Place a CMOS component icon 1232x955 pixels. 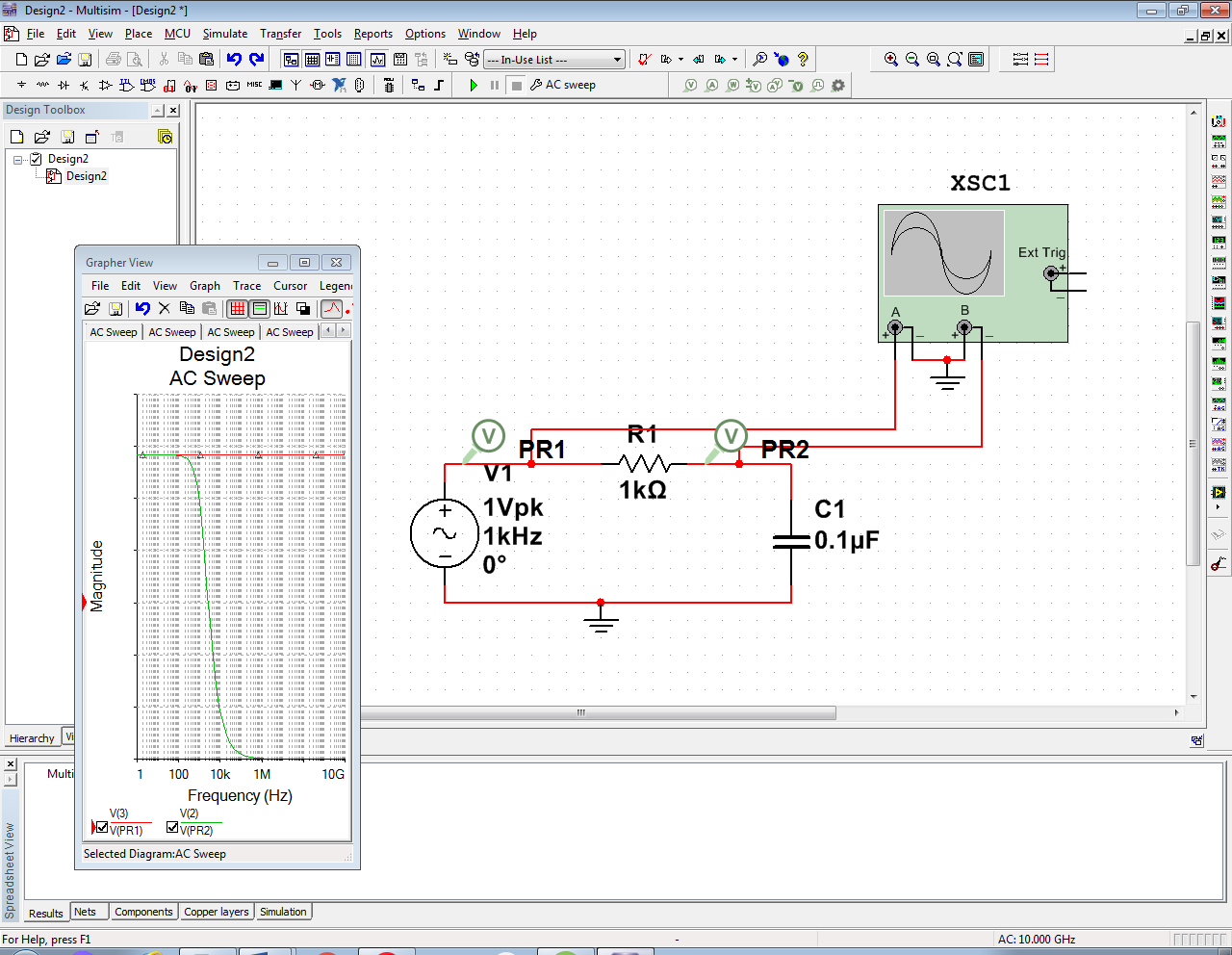[x=148, y=85]
